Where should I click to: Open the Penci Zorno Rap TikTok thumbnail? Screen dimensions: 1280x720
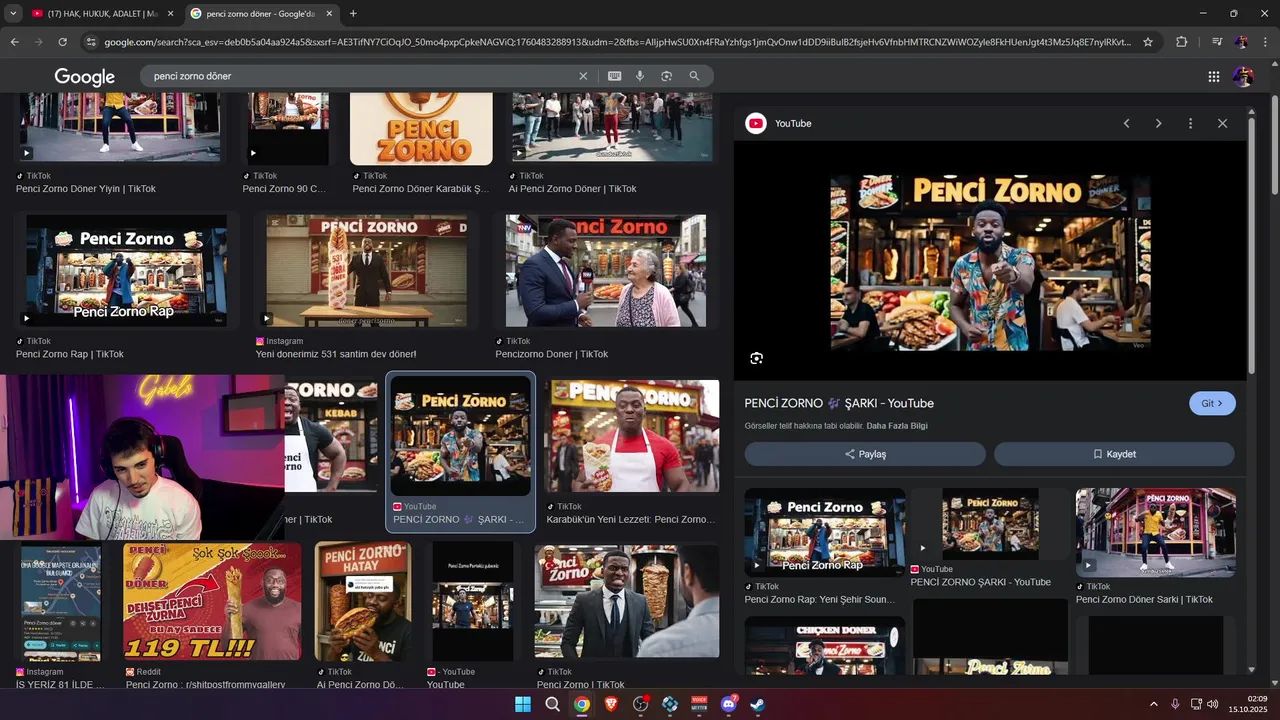pyautogui.click(x=126, y=270)
